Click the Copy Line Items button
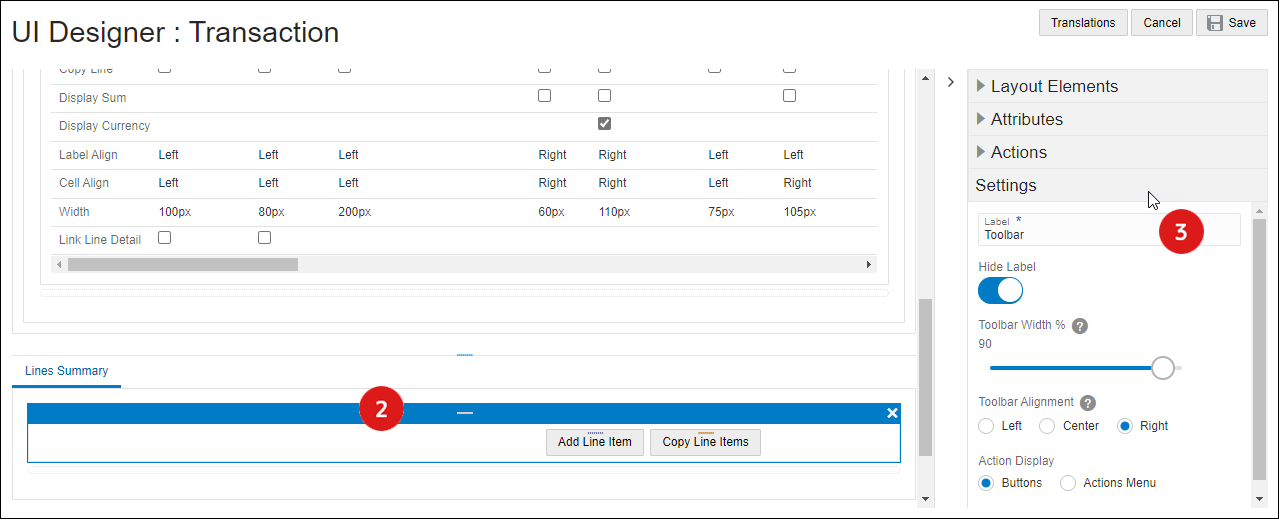The width and height of the screenshot is (1279, 519). coord(705,442)
